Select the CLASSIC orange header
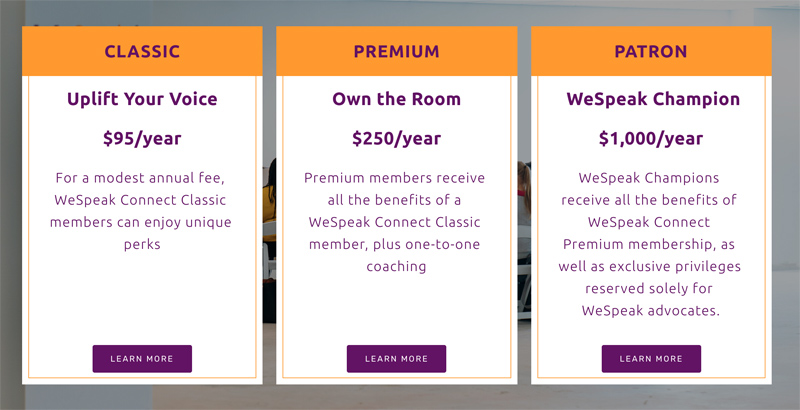Image resolution: width=800 pixels, height=410 pixels. [x=142, y=51]
